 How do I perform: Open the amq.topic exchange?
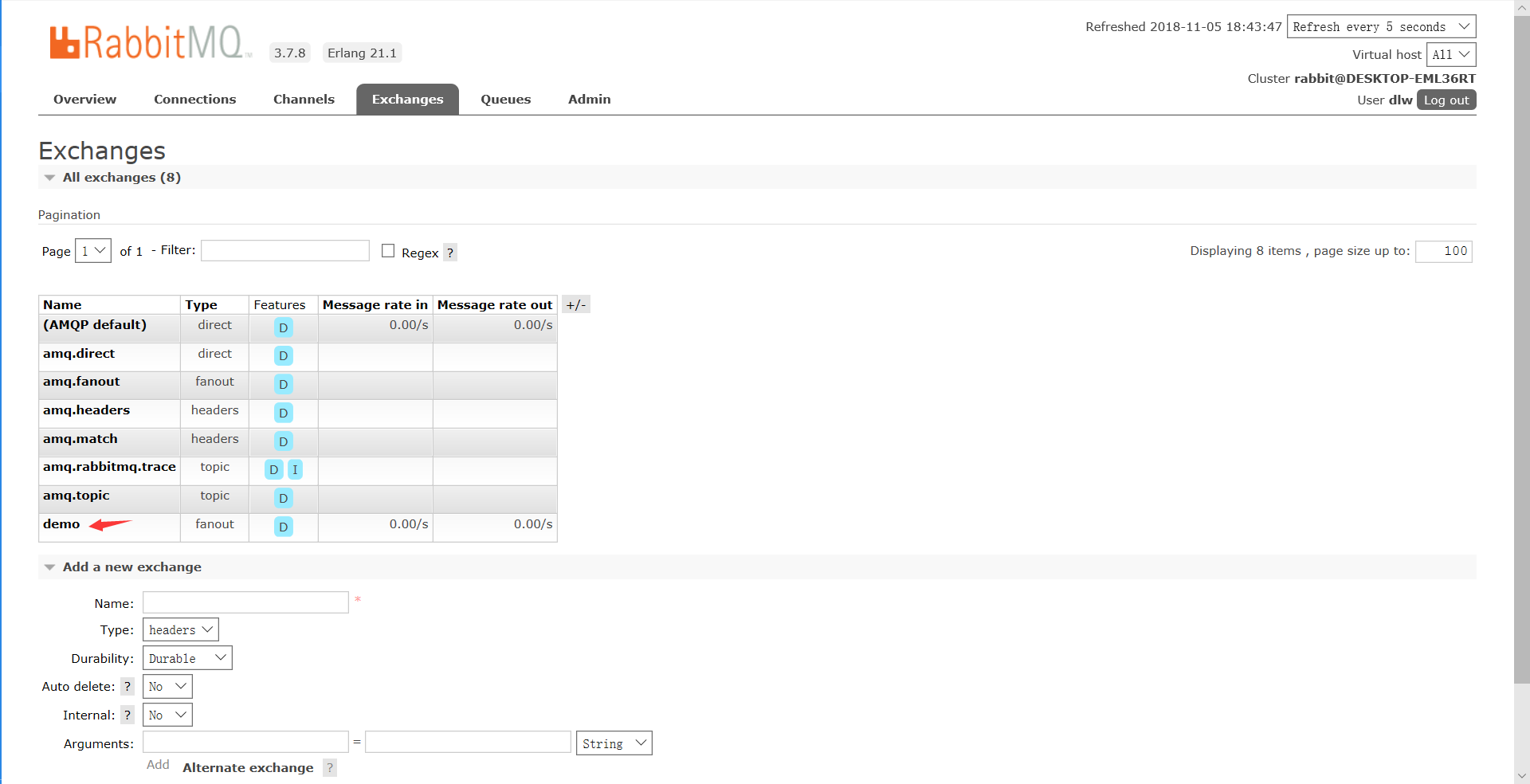[76, 496]
